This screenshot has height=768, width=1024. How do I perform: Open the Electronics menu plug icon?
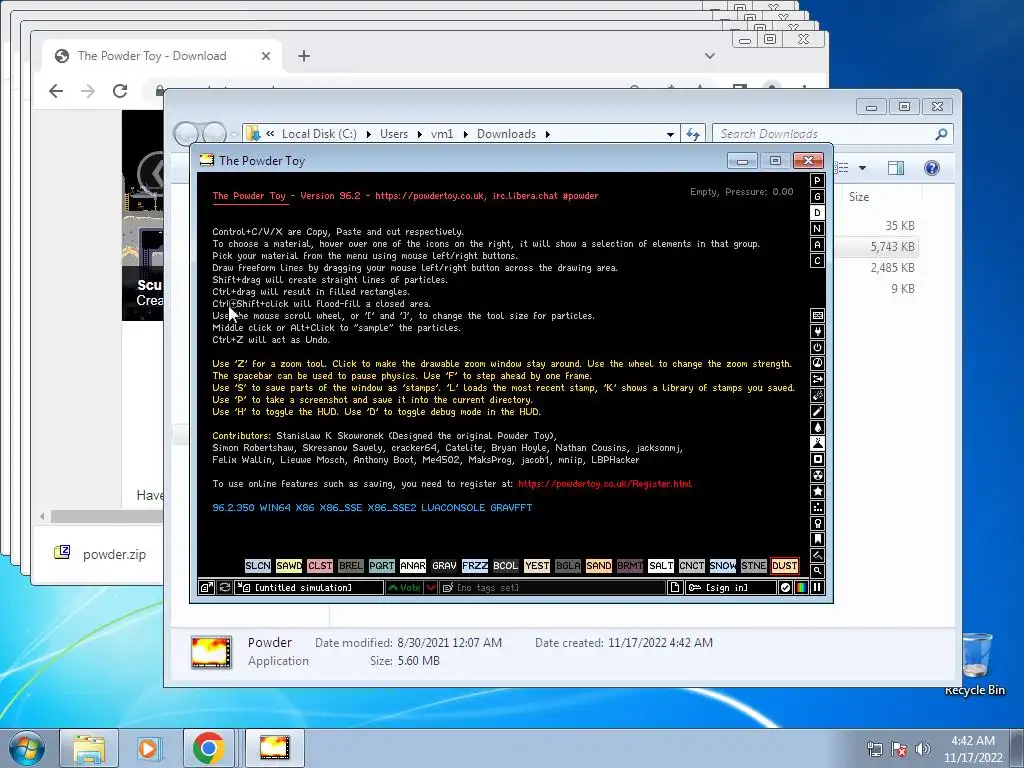pyautogui.click(x=817, y=332)
